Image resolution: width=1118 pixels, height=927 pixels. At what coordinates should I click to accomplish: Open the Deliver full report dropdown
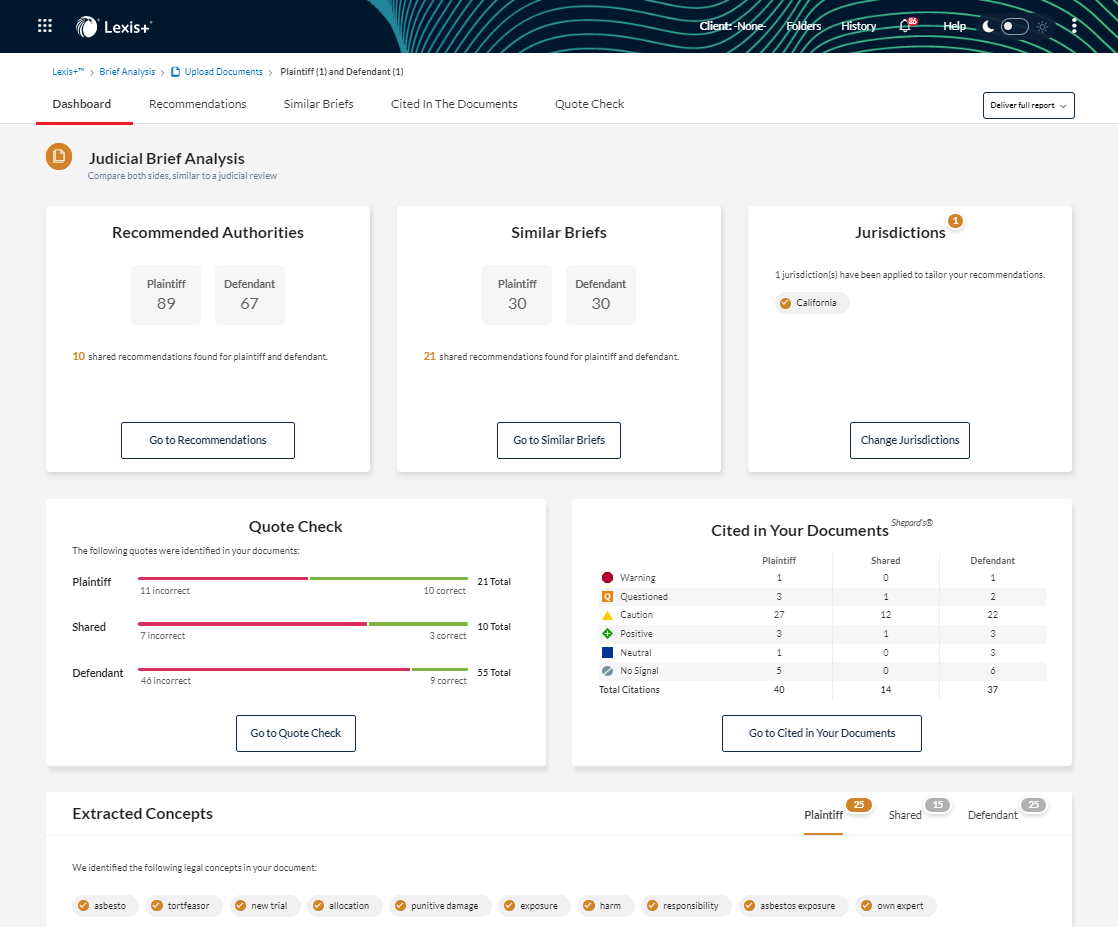point(1028,104)
